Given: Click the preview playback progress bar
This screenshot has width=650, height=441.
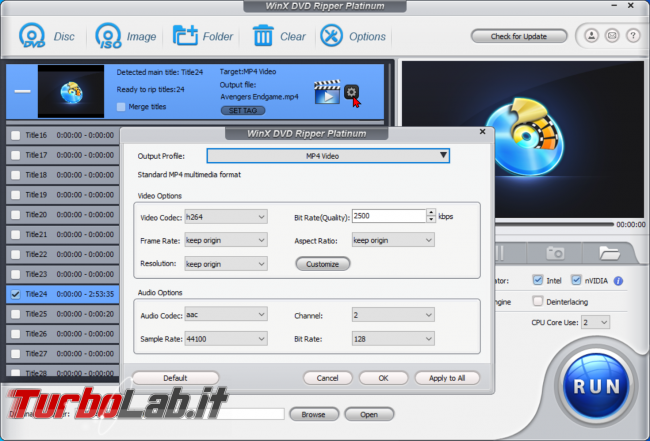Looking at the screenshot, I should pyautogui.click(x=554, y=224).
